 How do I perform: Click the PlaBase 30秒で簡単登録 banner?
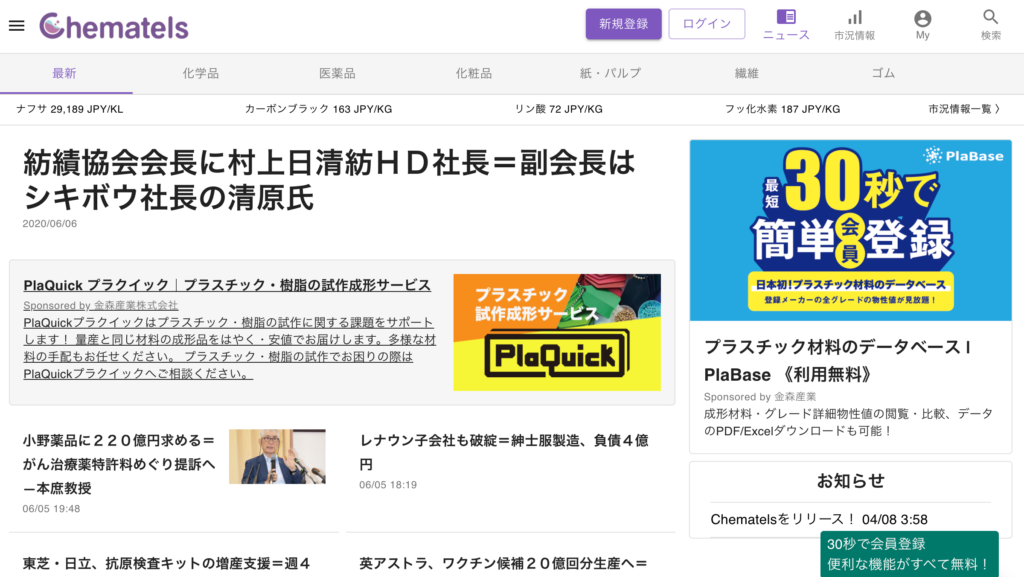(850, 230)
